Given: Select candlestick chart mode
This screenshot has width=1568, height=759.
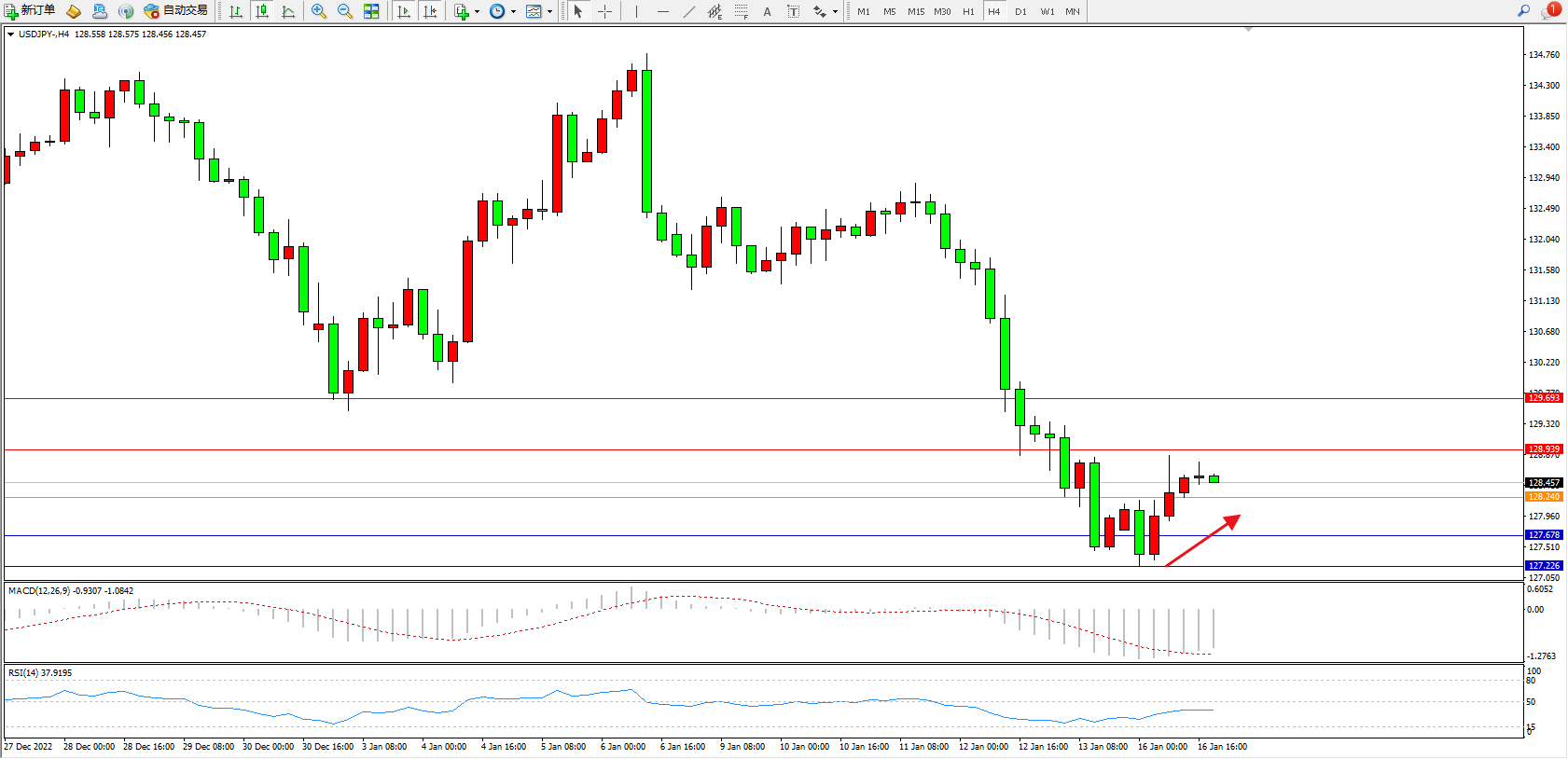Looking at the screenshot, I should [262, 11].
